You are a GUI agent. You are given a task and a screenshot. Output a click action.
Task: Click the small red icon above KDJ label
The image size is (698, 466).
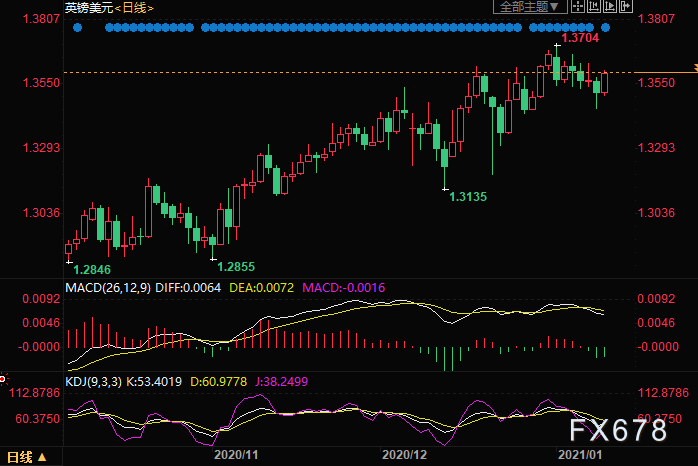point(4,379)
